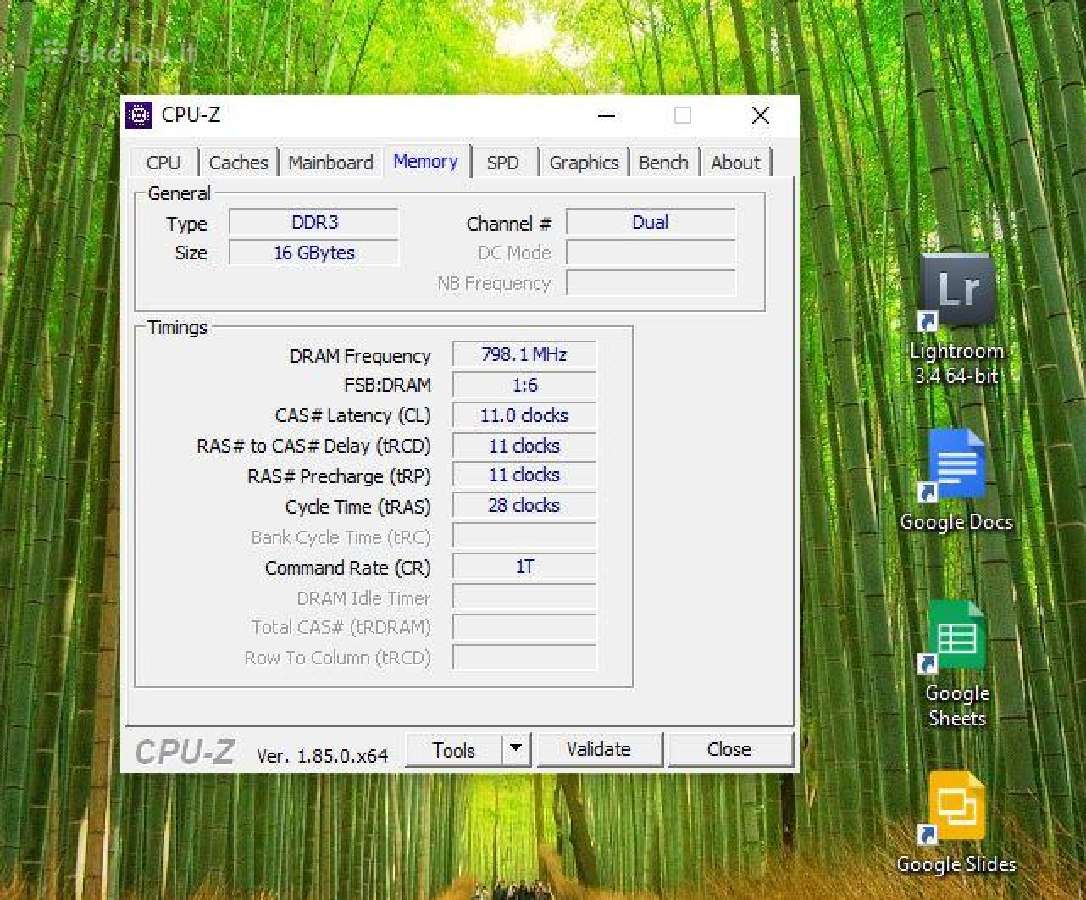Switch to the About tab

pyautogui.click(x=736, y=163)
